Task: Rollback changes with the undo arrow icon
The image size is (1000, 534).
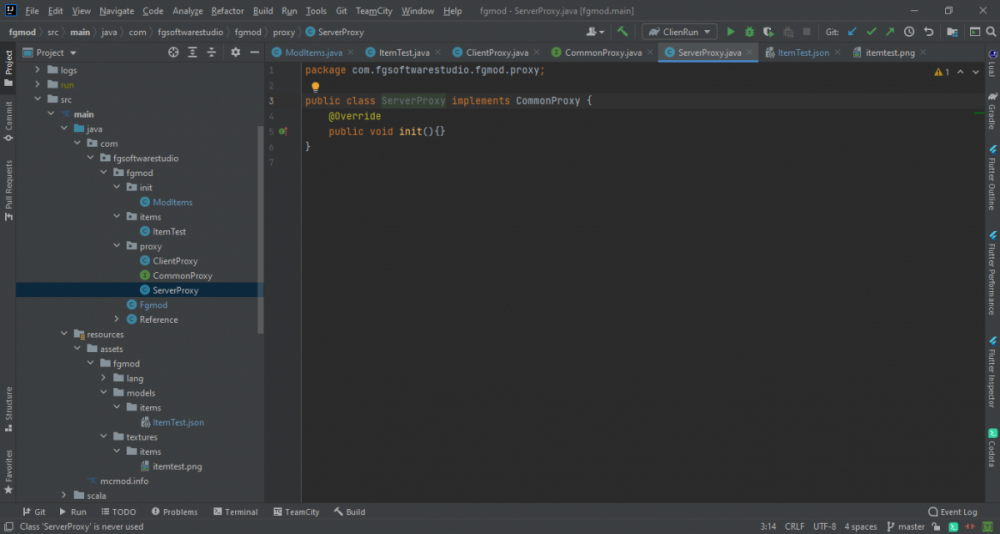Action: (928, 31)
